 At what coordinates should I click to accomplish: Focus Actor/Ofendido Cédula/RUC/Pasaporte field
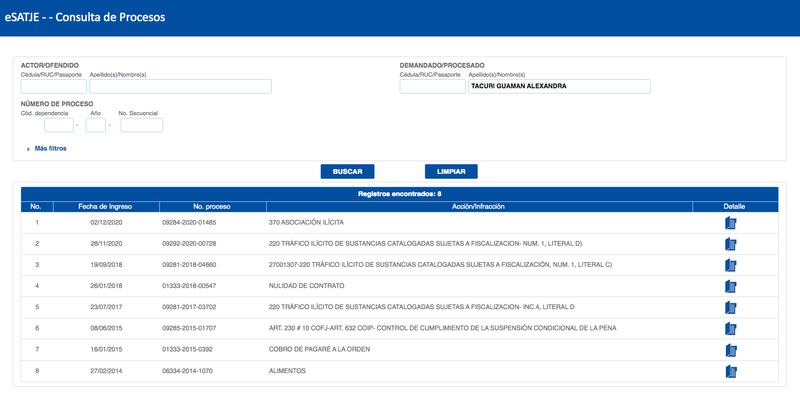(x=54, y=86)
